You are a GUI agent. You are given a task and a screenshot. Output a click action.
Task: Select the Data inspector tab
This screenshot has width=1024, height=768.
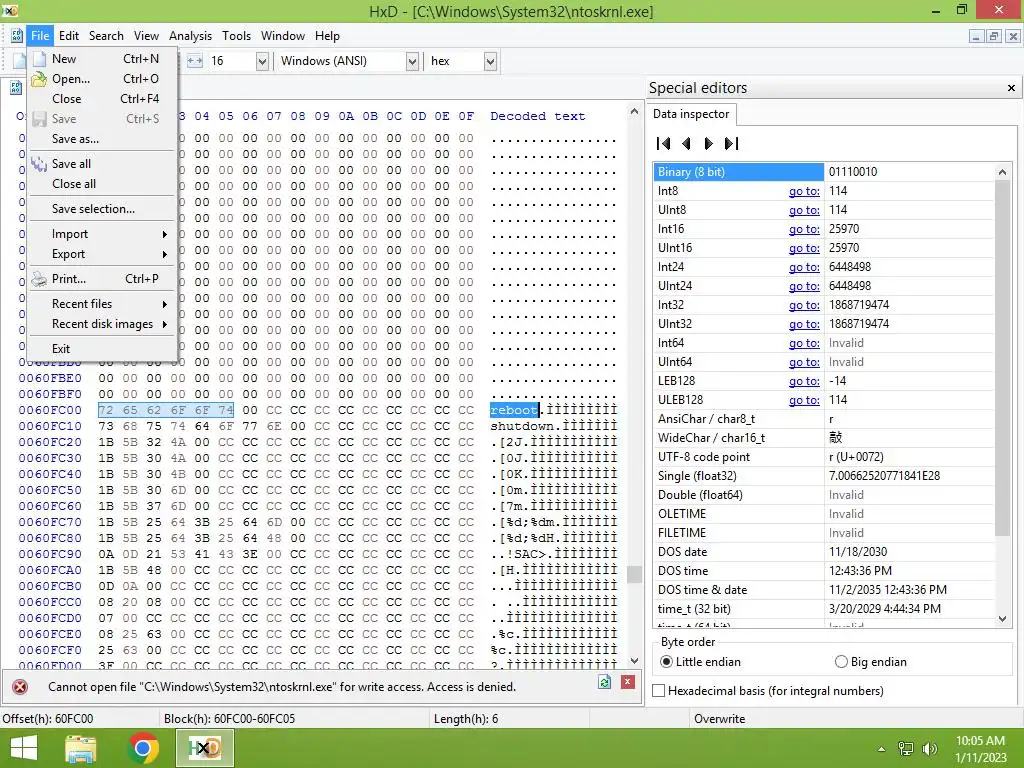[x=691, y=114]
